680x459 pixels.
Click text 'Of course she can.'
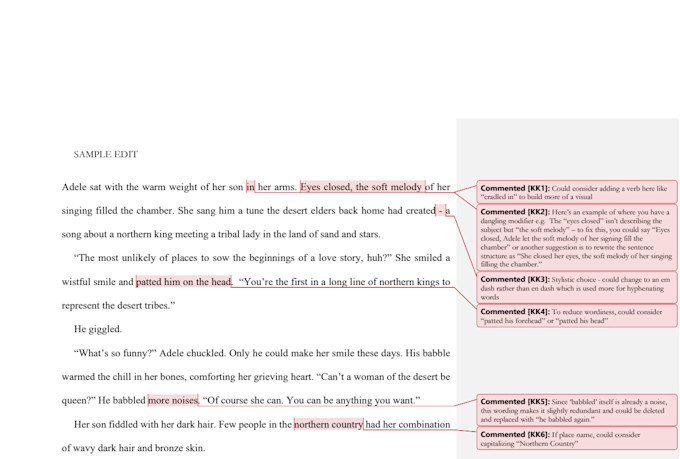pyautogui.click(x=243, y=400)
